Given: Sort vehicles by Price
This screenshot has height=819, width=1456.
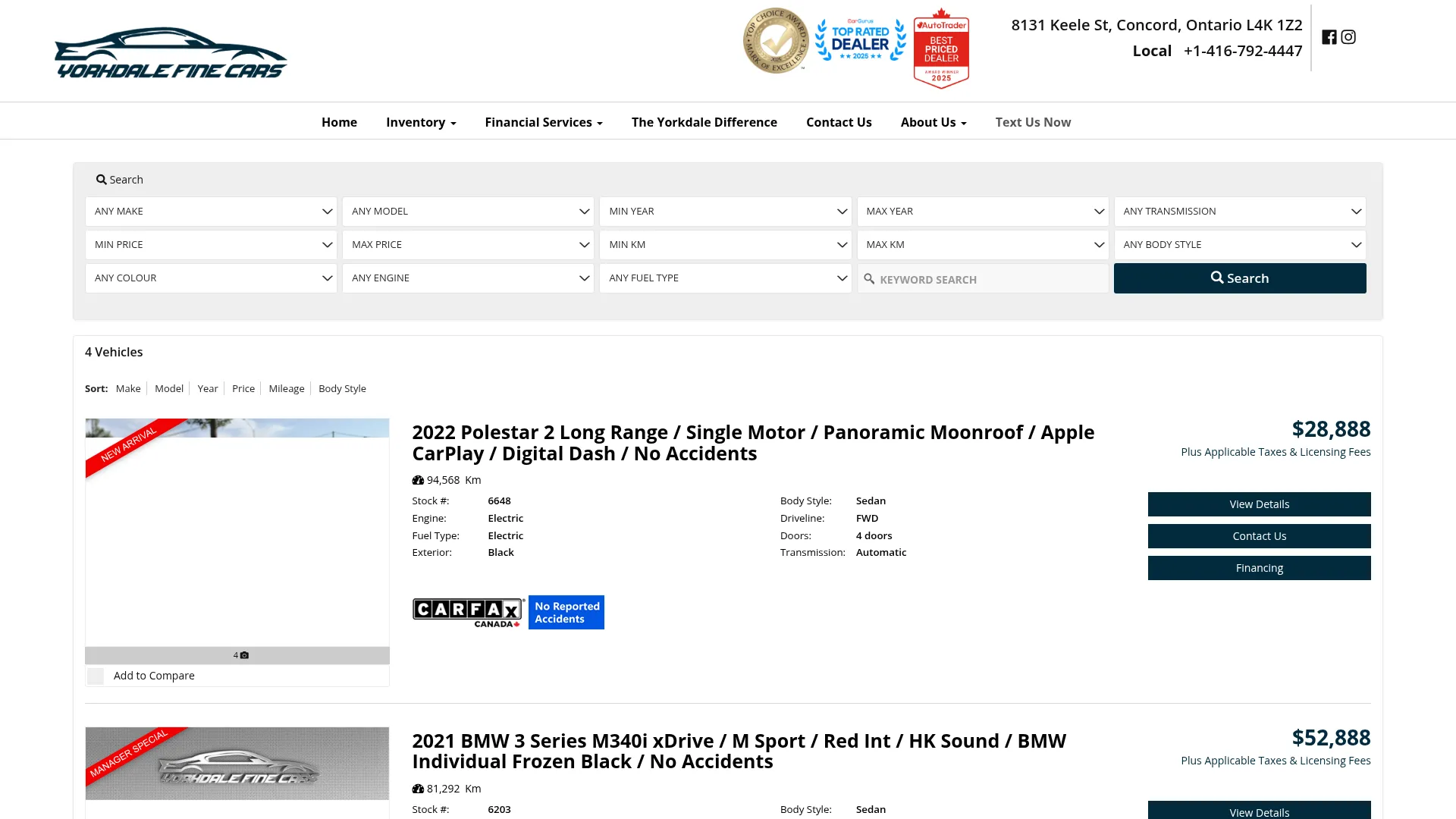Looking at the screenshot, I should coord(243,388).
